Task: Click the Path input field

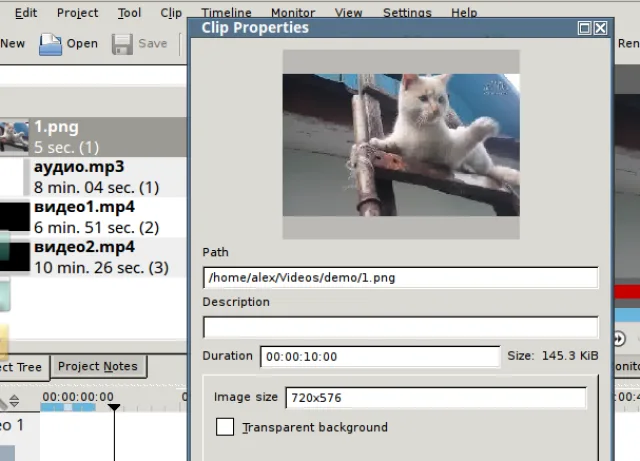Action: tap(400, 278)
